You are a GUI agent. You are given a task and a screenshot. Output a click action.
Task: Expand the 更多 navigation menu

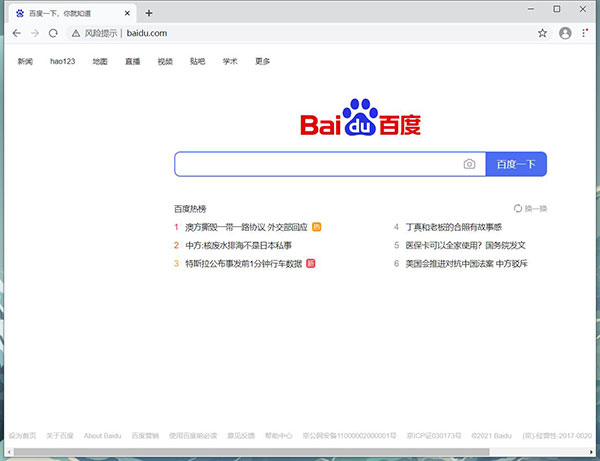point(262,61)
